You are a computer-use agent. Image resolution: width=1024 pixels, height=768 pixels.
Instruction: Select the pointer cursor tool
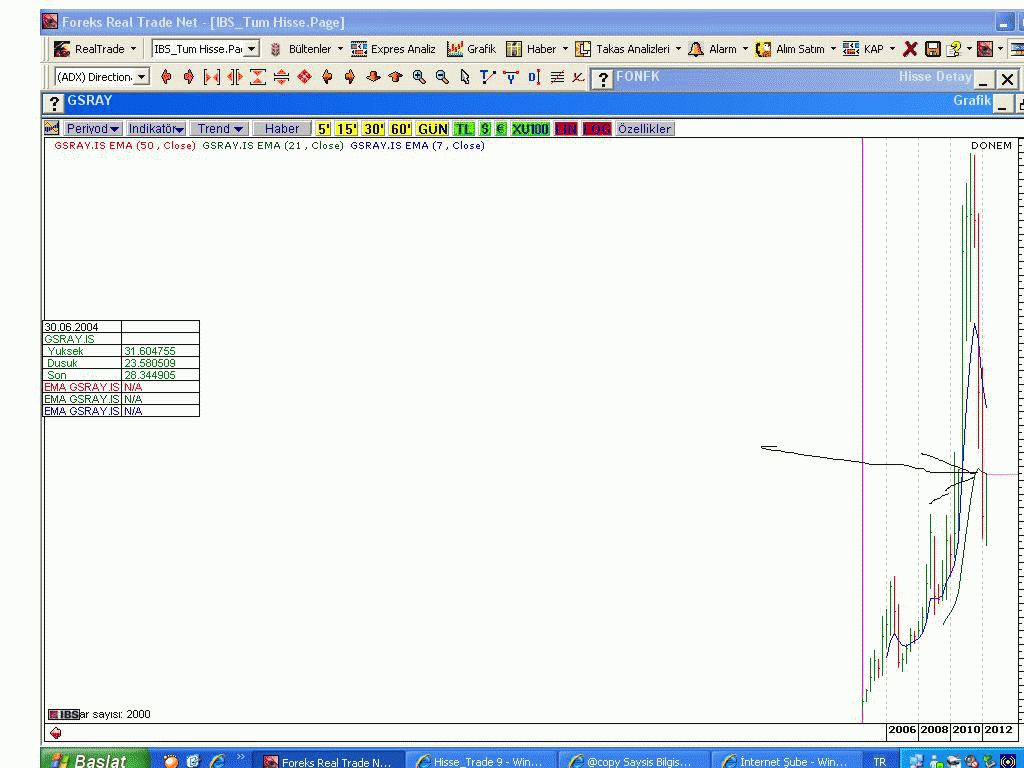coord(464,77)
